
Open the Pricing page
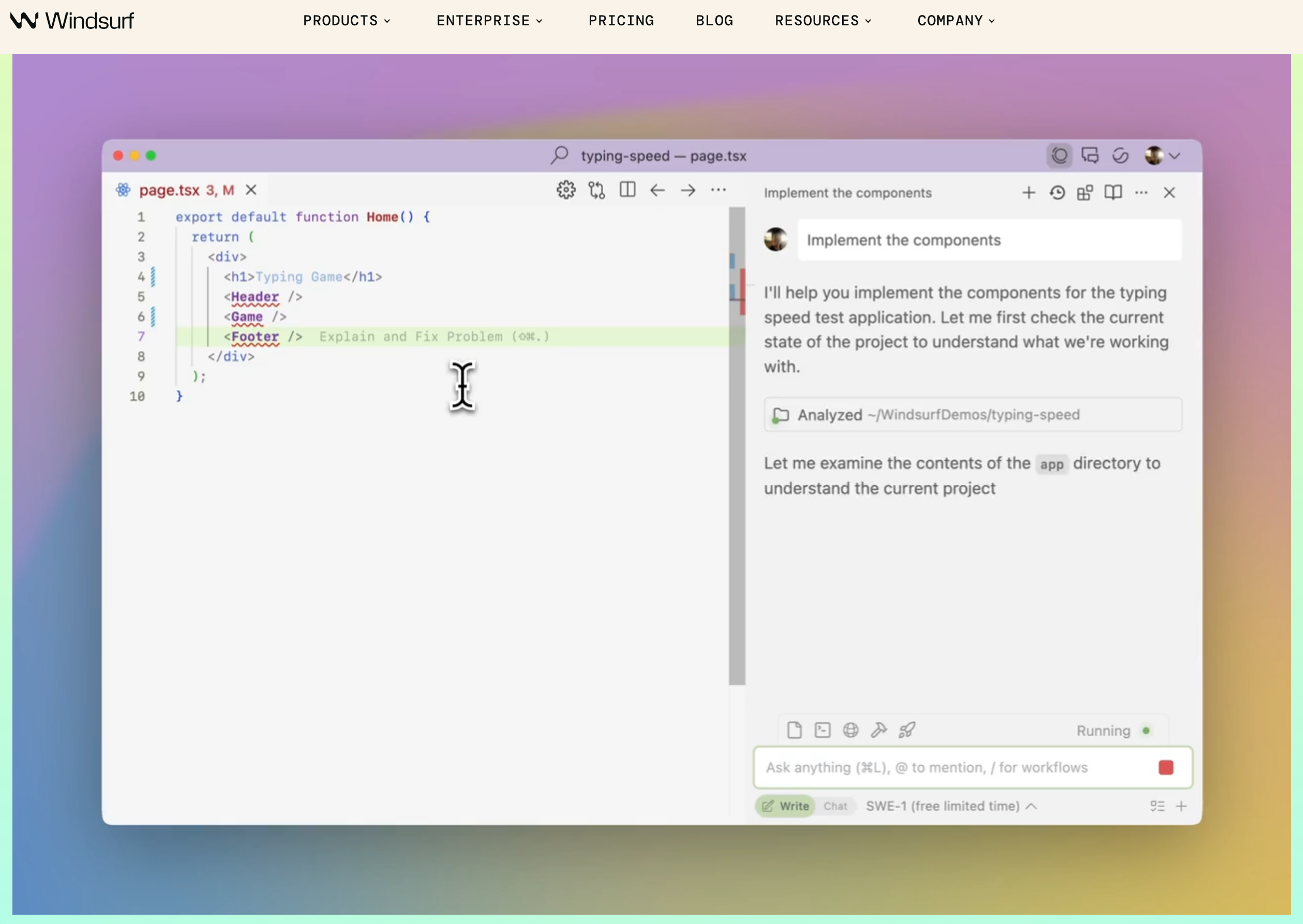[x=621, y=21]
